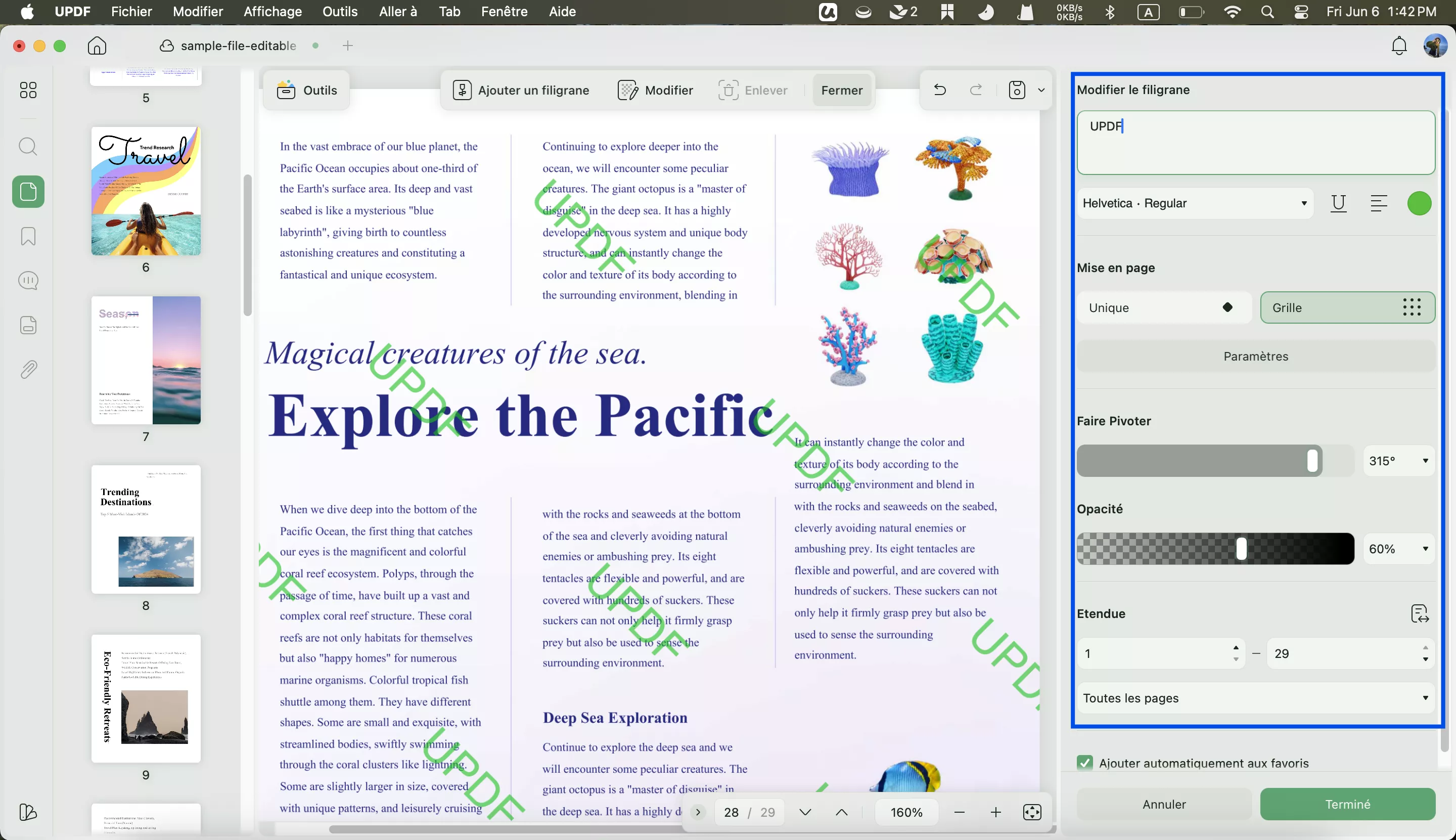Click the Paramètres button
This screenshot has height=840, width=1456.
click(1256, 357)
